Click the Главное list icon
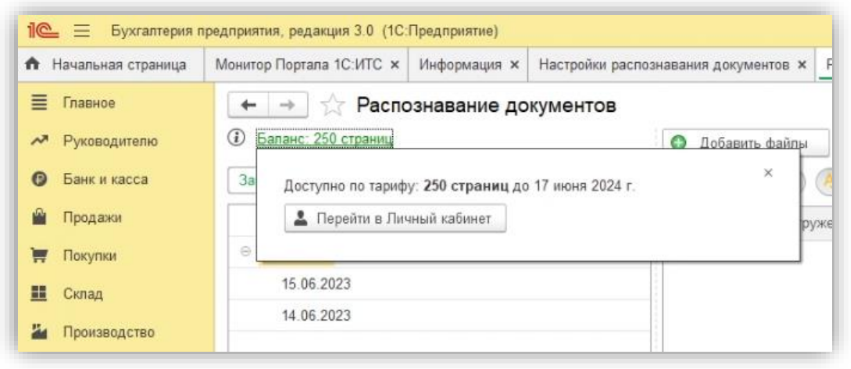This screenshot has width=851, height=369. coord(40,103)
